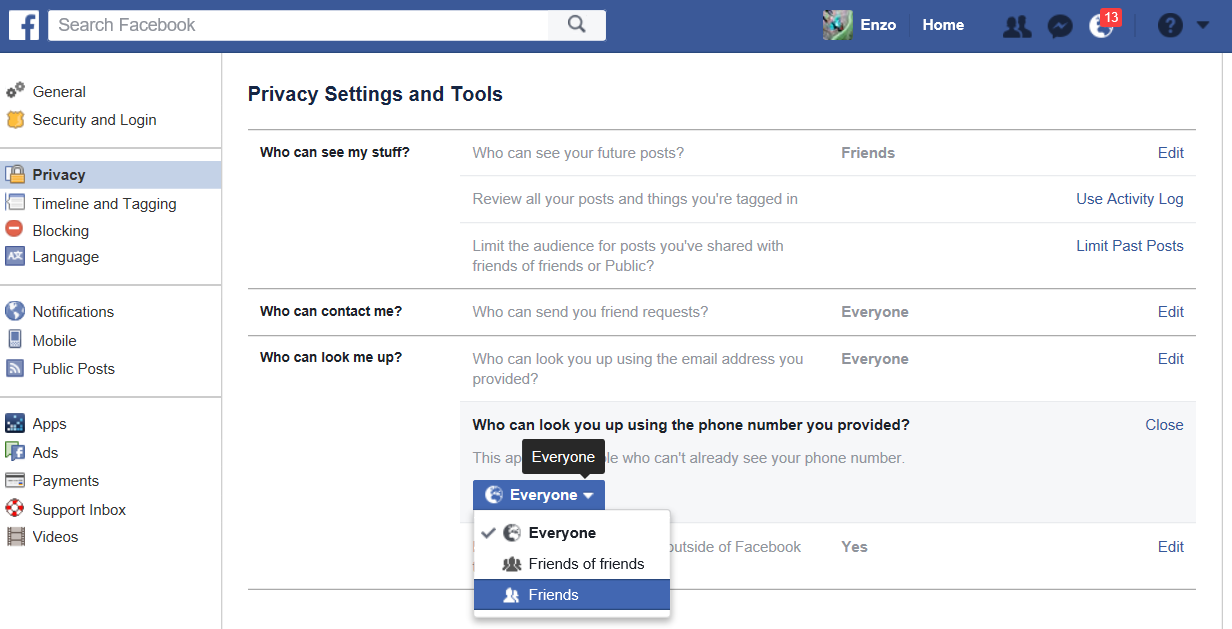Open friend requests icon in top bar
The height and width of the screenshot is (629, 1232).
(1016, 26)
